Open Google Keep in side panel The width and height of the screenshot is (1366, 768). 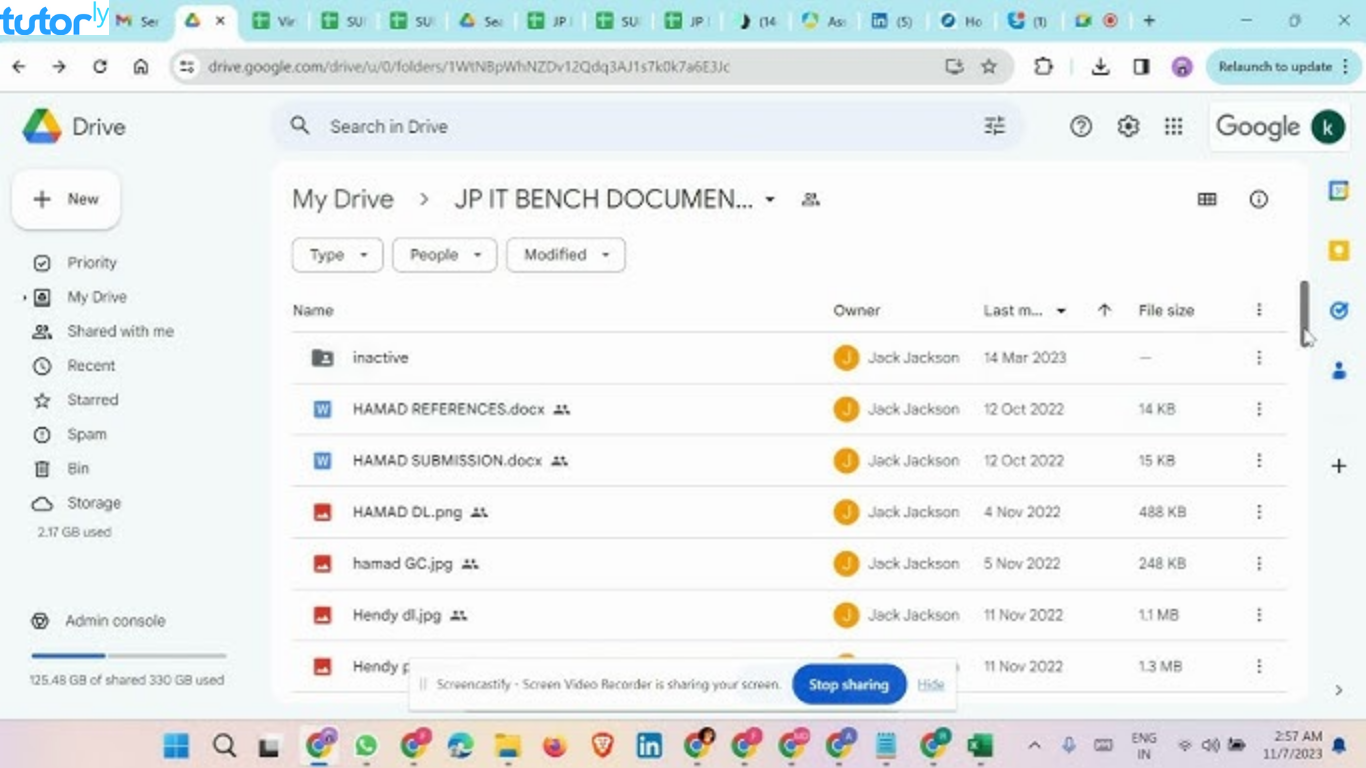pos(1338,250)
